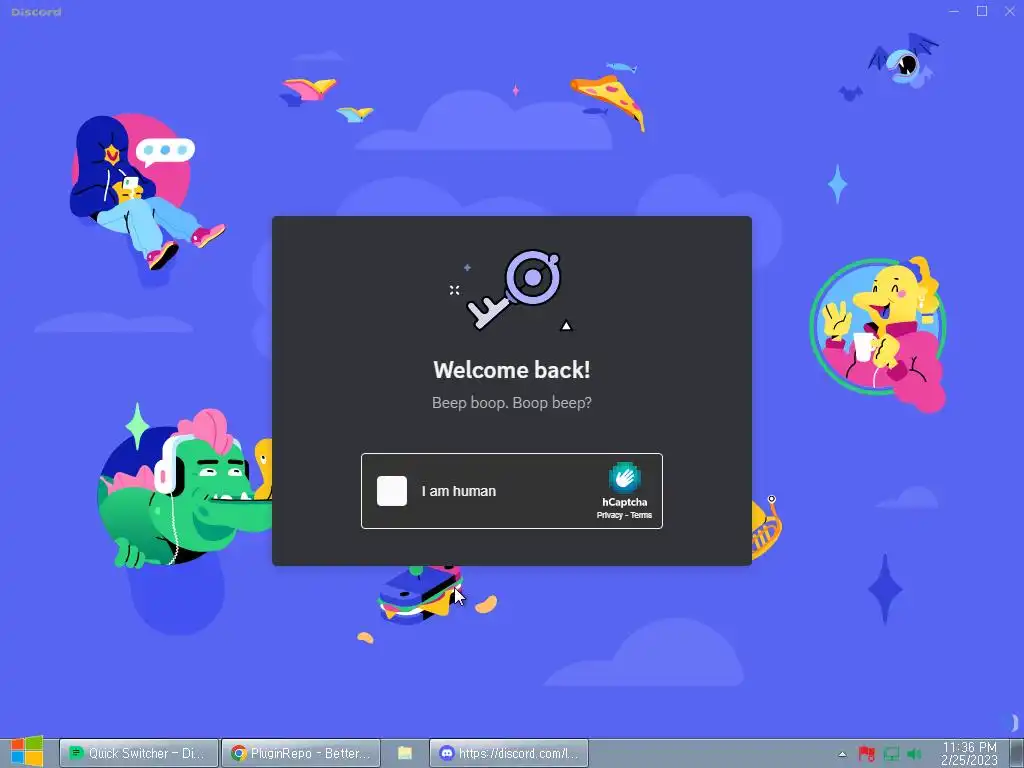The width and height of the screenshot is (1024, 768).
Task: Click the "Beep boop. Boop beep?" subtitle
Action: click(512, 403)
